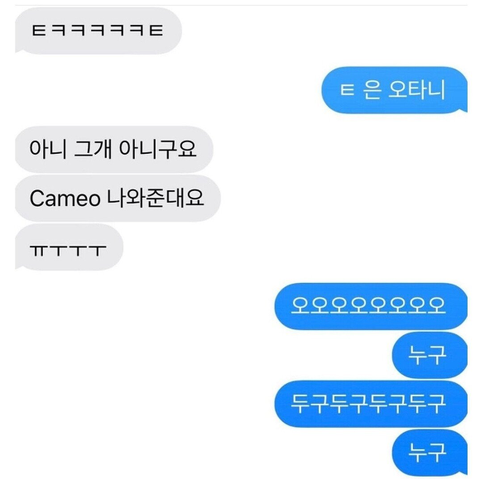The image size is (480, 479).
Task: Tap the crying ㅠㅜㅜㅜ message bubble
Action: [x=69, y=247]
